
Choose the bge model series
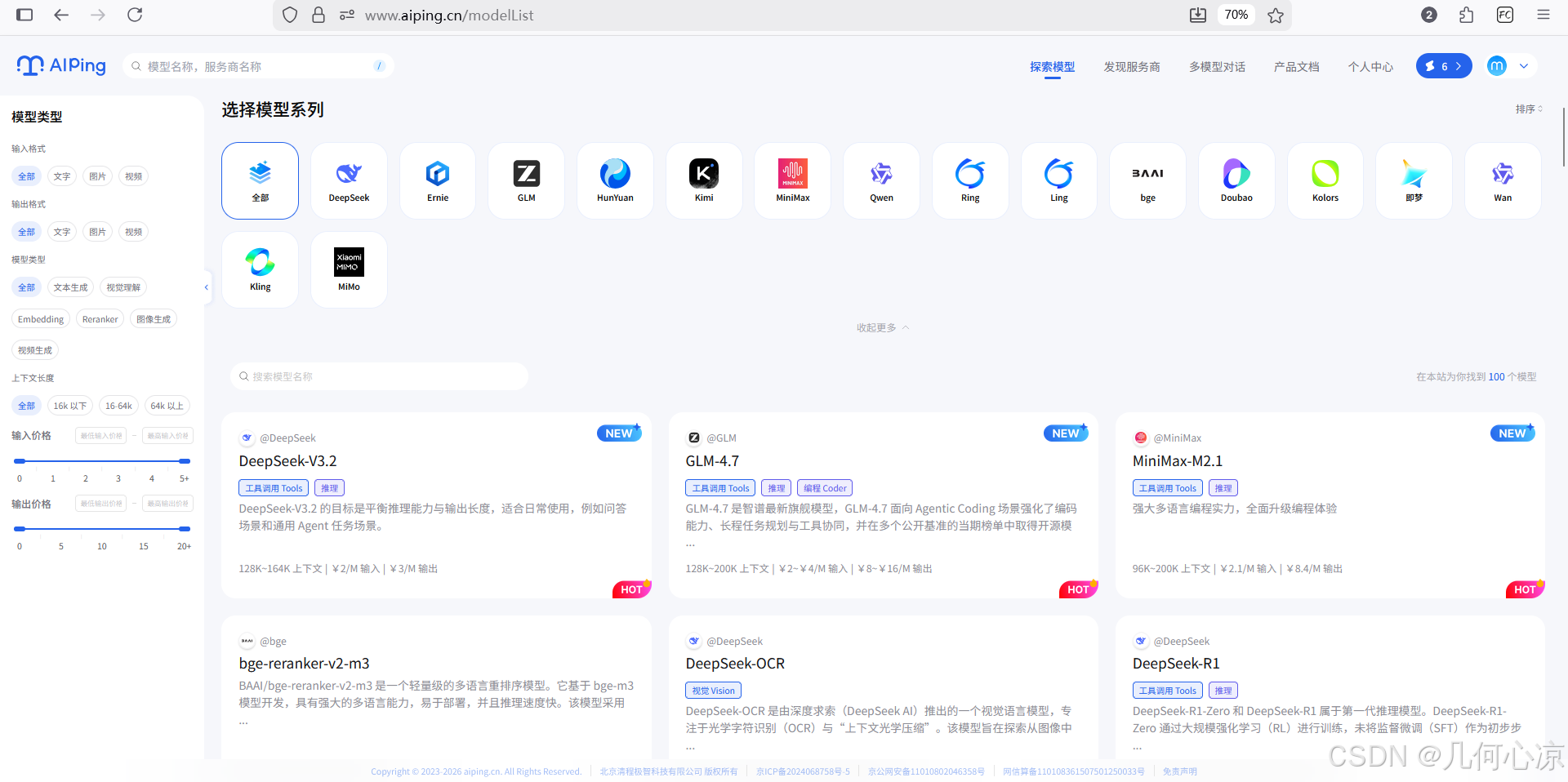click(x=1148, y=180)
